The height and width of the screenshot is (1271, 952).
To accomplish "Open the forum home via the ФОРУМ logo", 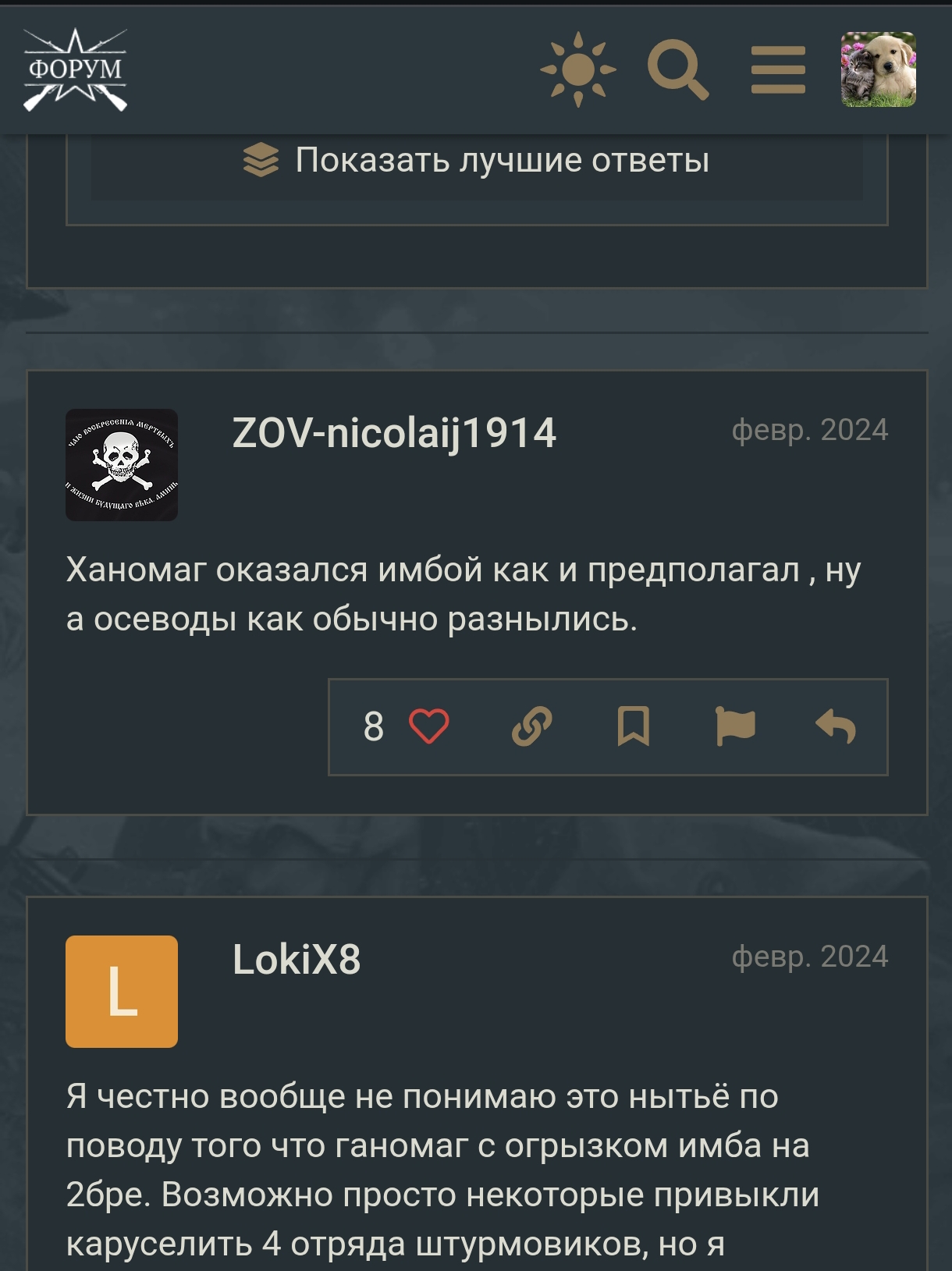I will [75, 69].
